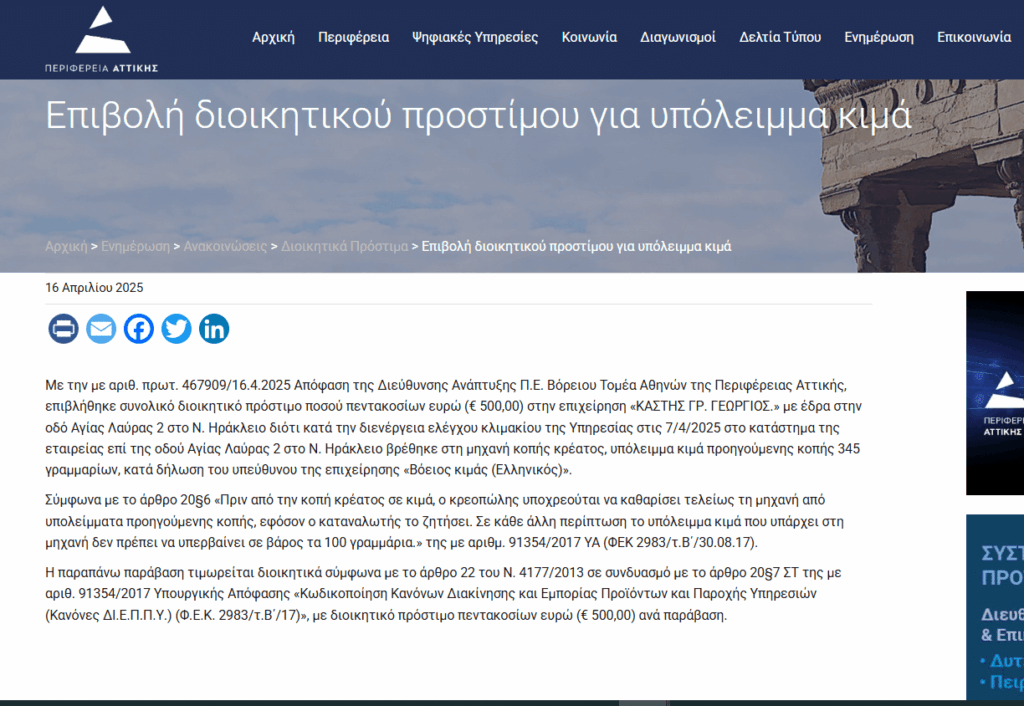Open the Αρχική menu item
Viewport: 1024px width, 706px height.
tap(273, 37)
